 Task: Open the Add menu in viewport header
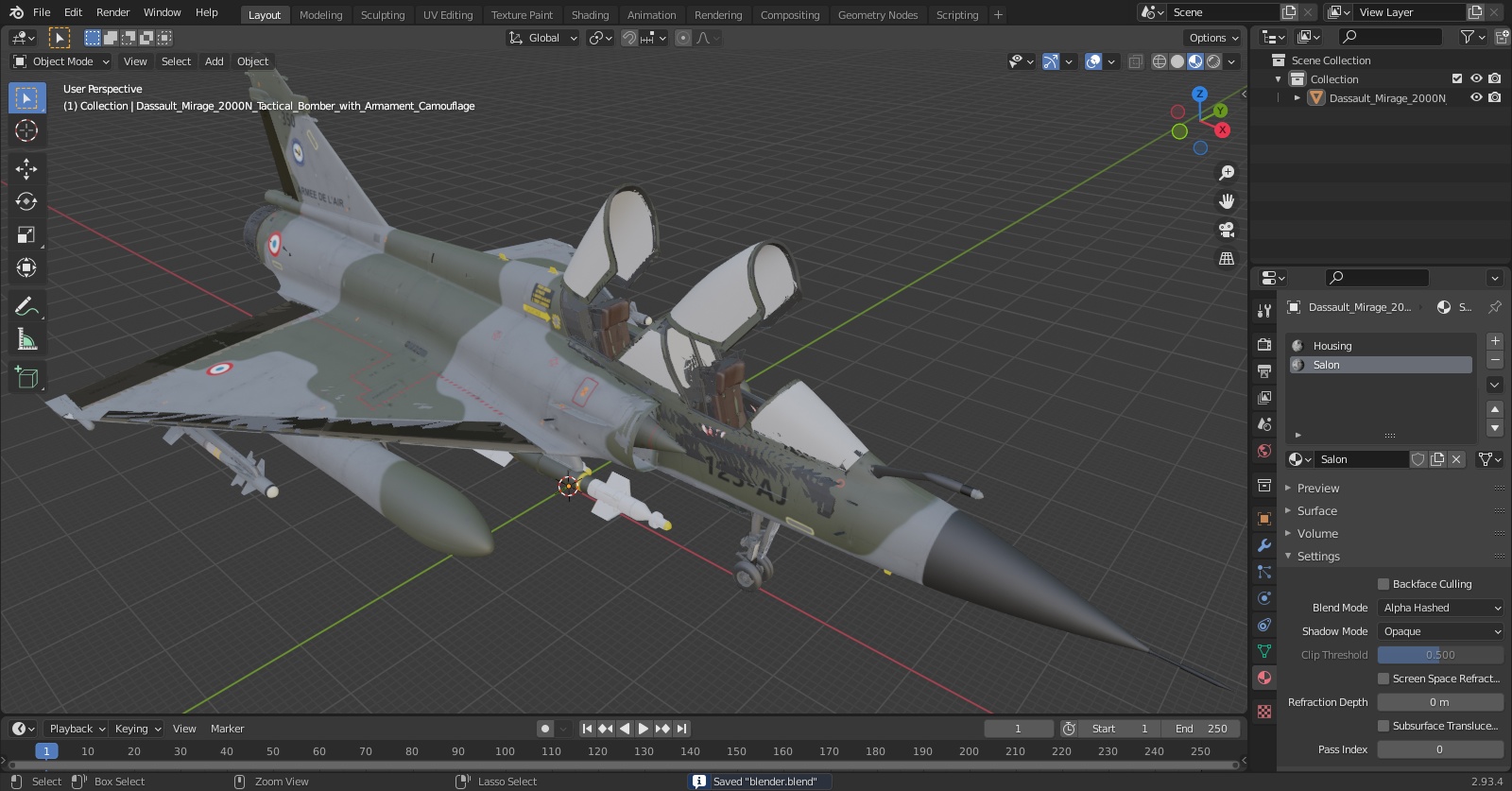tap(215, 61)
